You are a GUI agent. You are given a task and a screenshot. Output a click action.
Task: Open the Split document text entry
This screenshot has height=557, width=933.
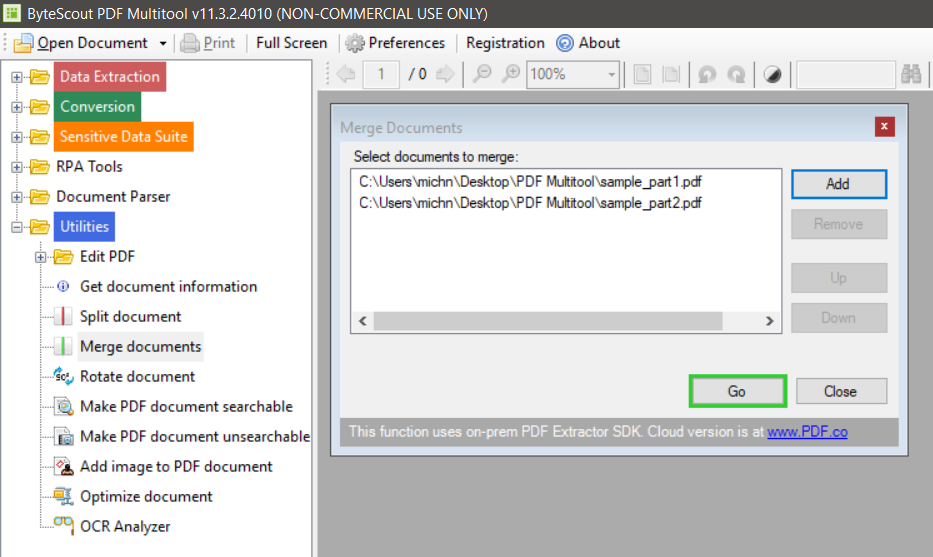click(130, 317)
